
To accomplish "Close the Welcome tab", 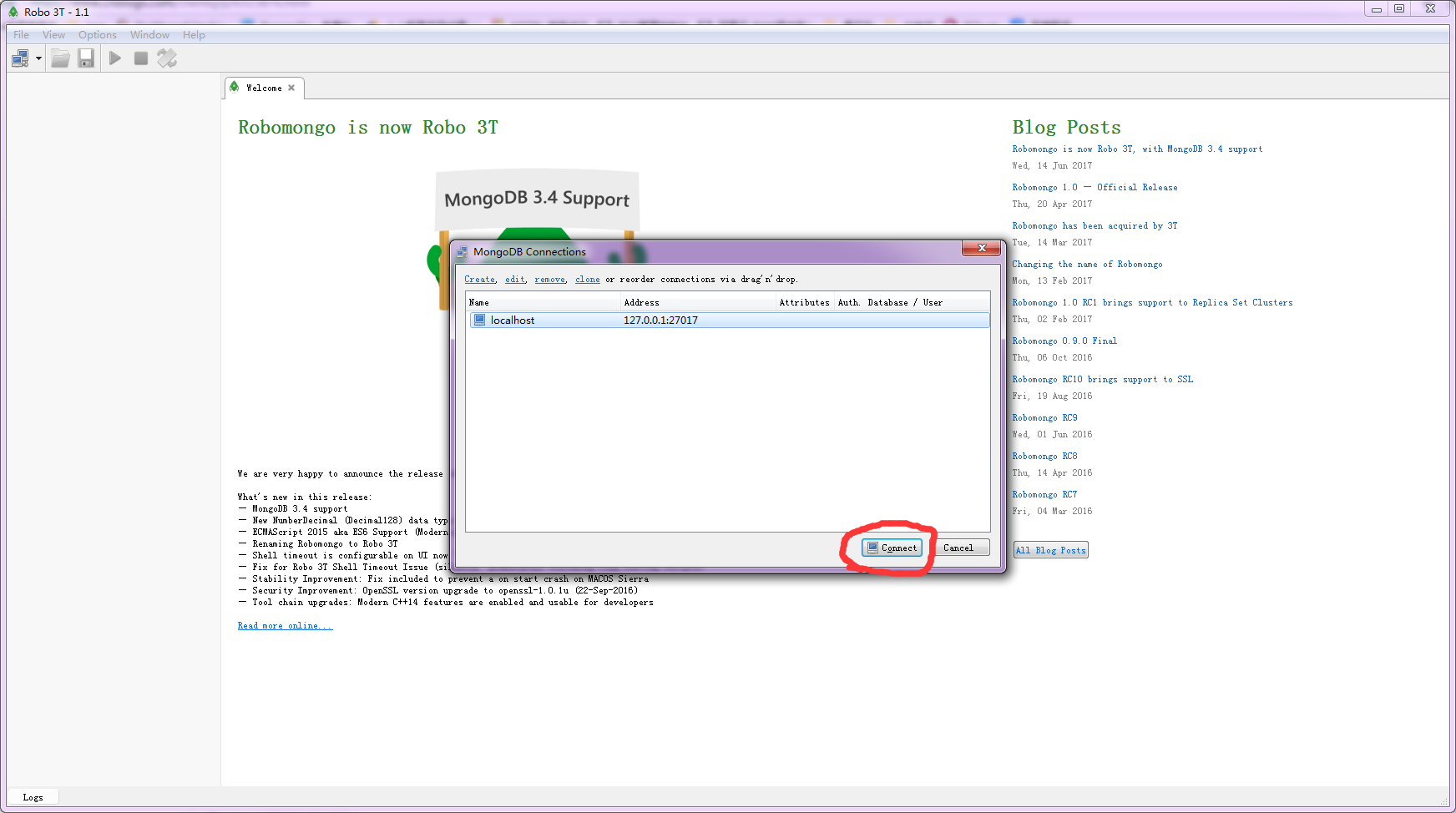I will click(x=291, y=88).
